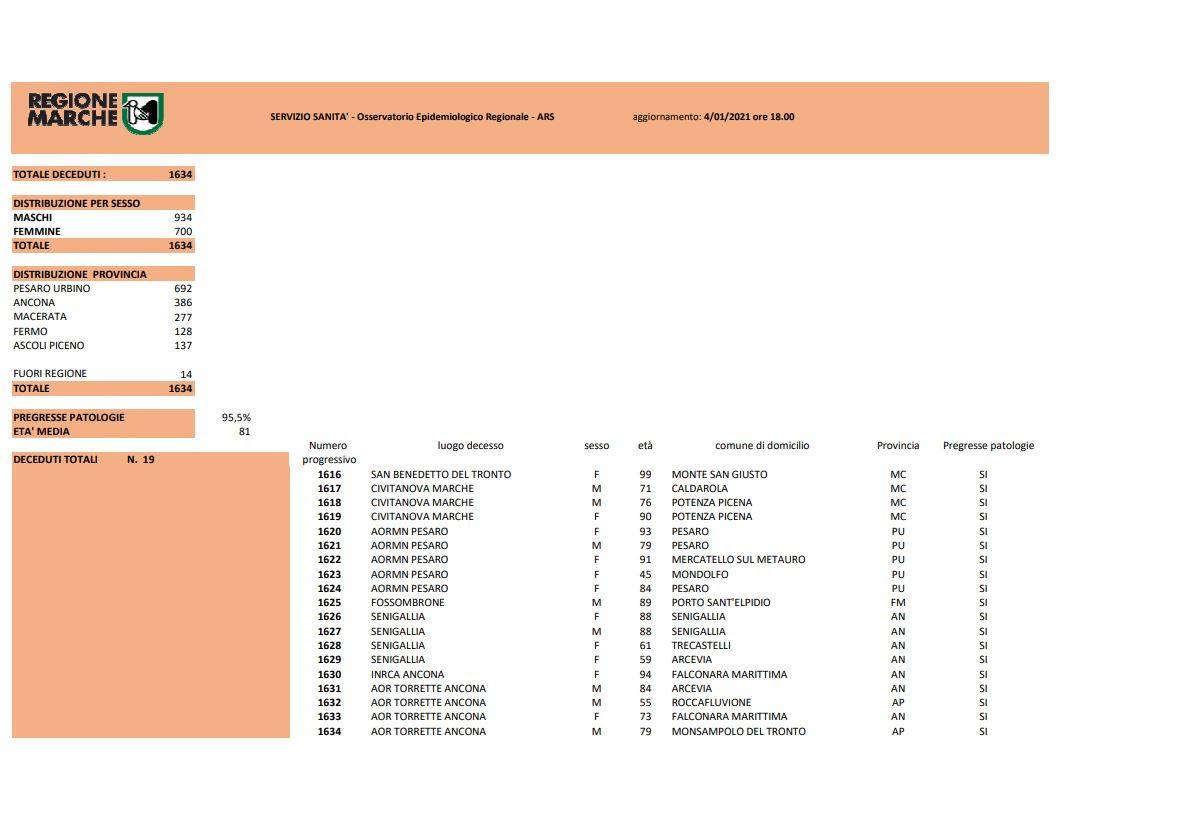Click age 79 in row 1621
This screenshot has width=1190, height=828.
[645, 546]
